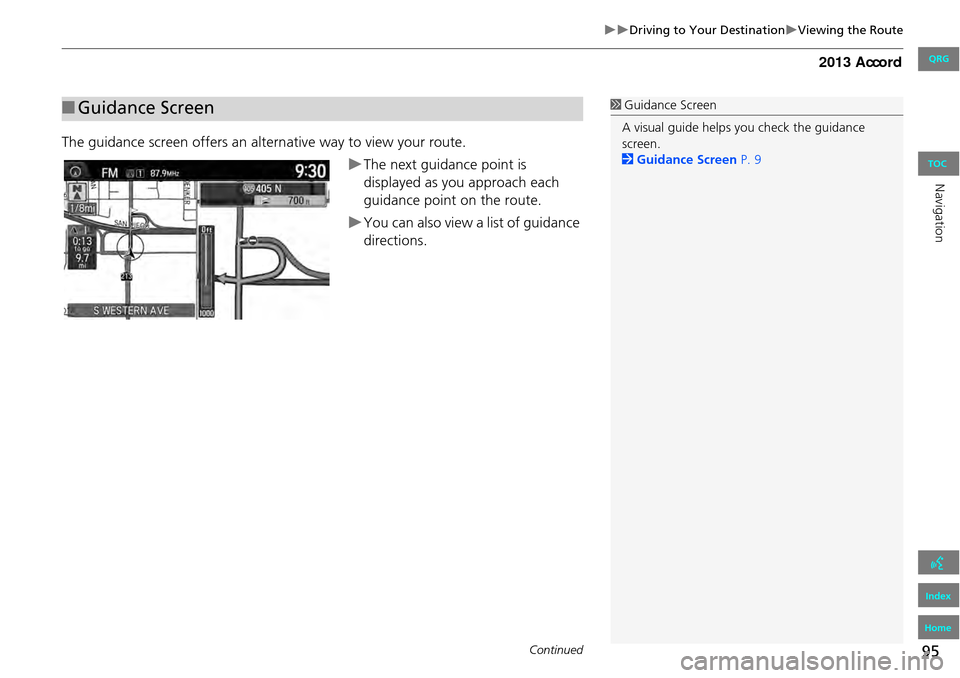The width and height of the screenshot is (960, 678).
Task: Click the Continued footer text
Action: coord(556,650)
